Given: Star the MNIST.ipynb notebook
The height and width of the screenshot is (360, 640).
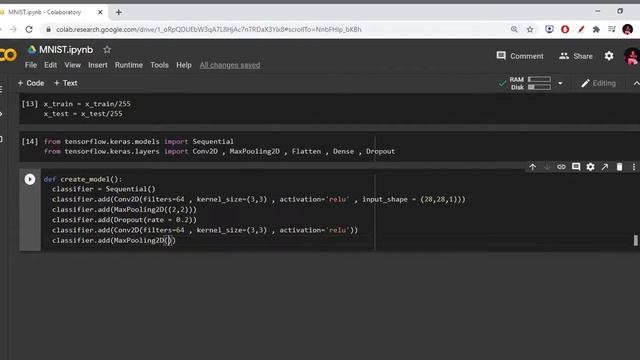Looking at the screenshot, I should tap(107, 50).
